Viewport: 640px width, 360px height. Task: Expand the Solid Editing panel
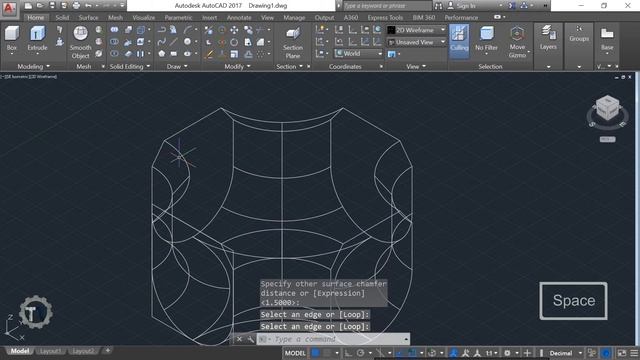pyautogui.click(x=130, y=66)
